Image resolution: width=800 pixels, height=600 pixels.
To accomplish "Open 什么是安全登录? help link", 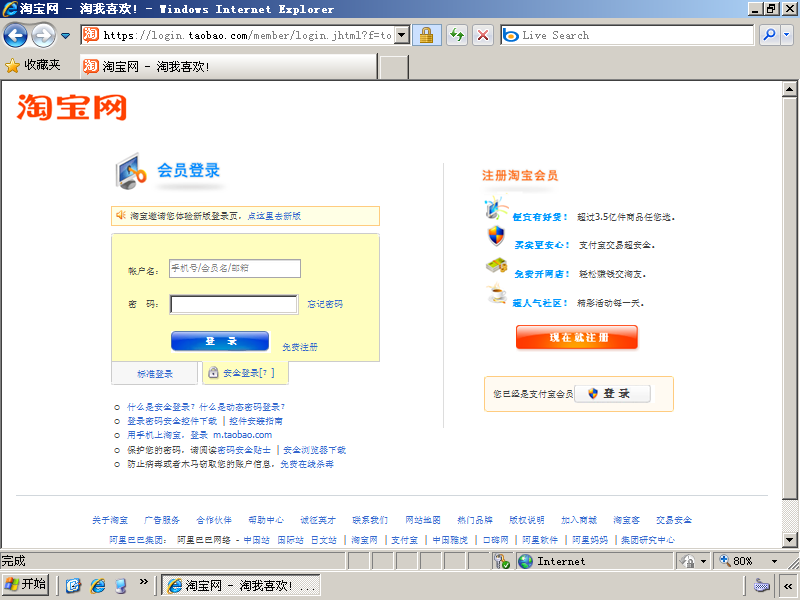I will (161, 407).
